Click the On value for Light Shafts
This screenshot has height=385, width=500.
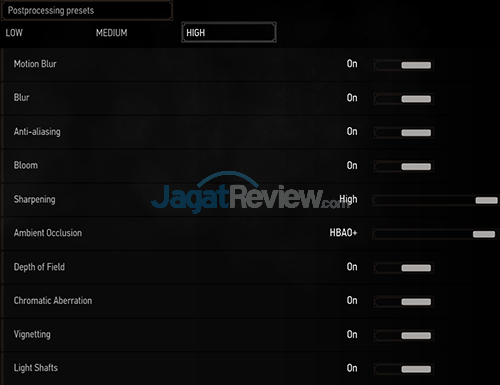tap(352, 368)
